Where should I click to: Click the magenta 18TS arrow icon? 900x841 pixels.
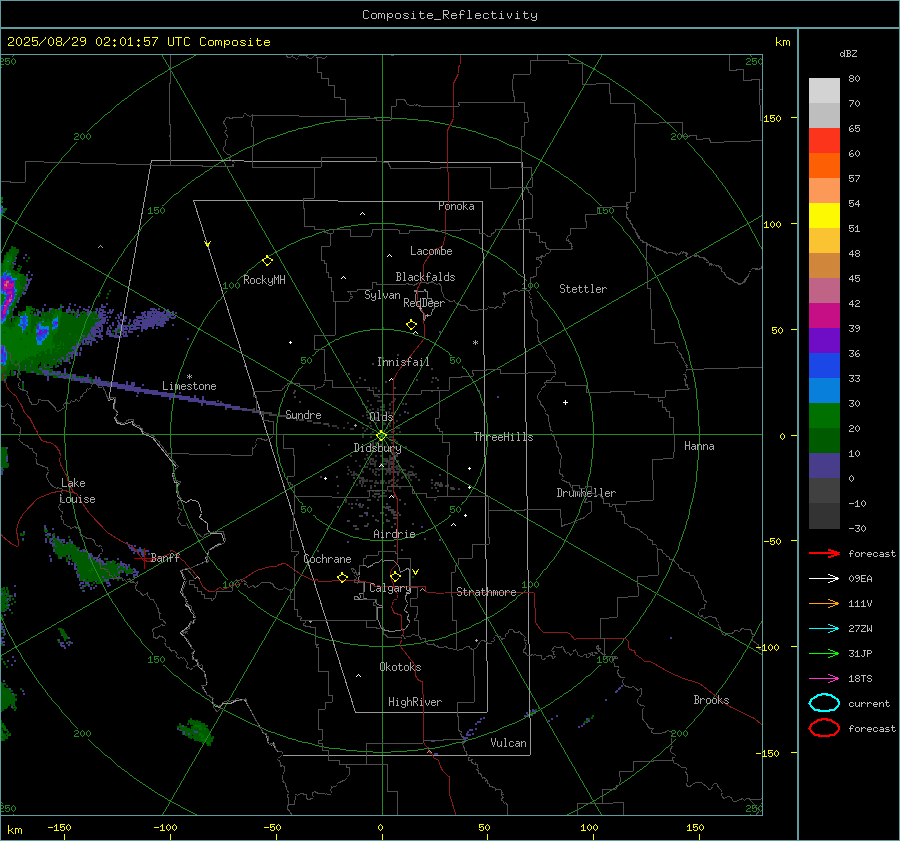coord(824,679)
